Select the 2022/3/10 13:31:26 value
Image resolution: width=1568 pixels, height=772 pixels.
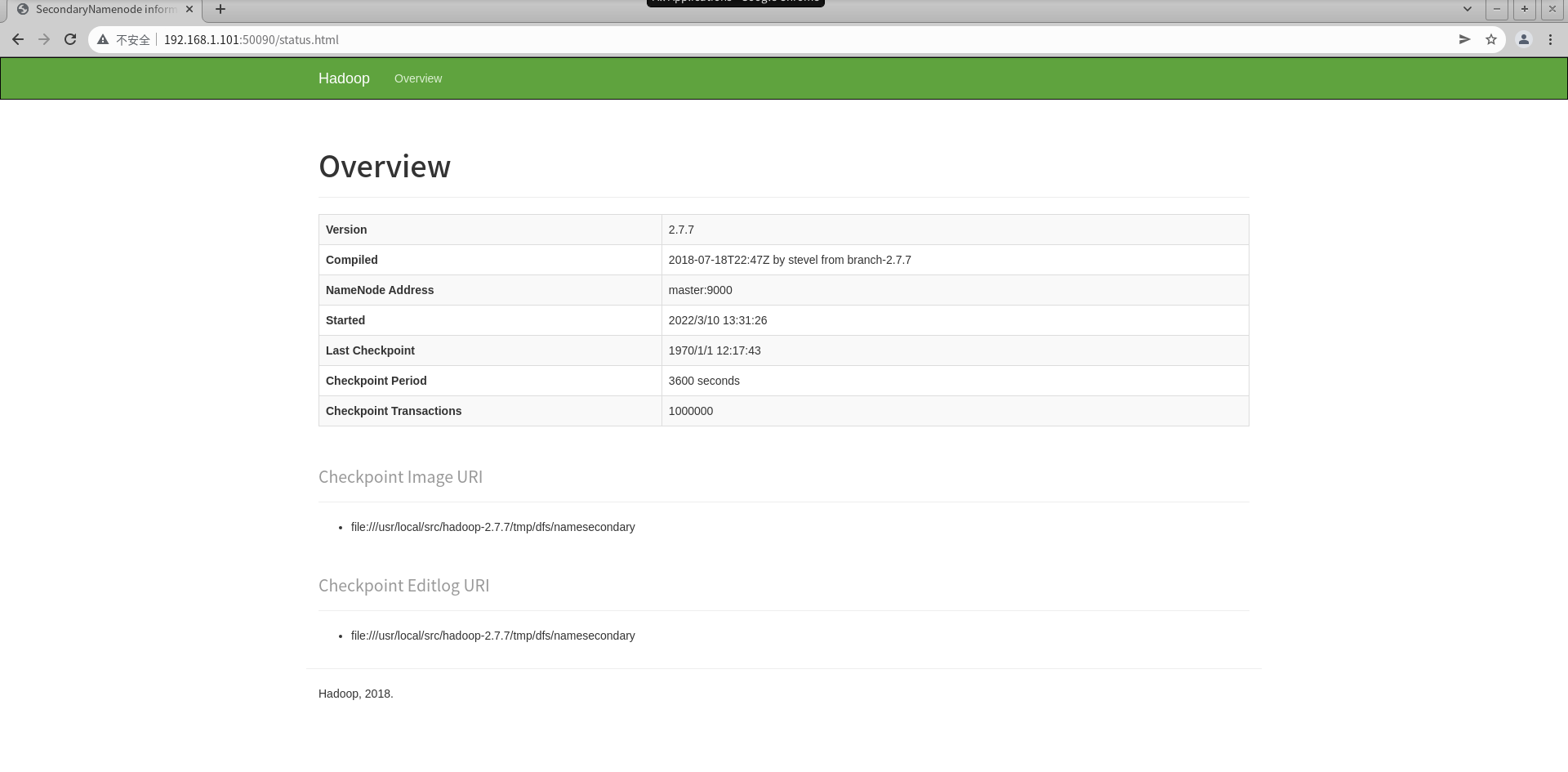click(x=718, y=320)
